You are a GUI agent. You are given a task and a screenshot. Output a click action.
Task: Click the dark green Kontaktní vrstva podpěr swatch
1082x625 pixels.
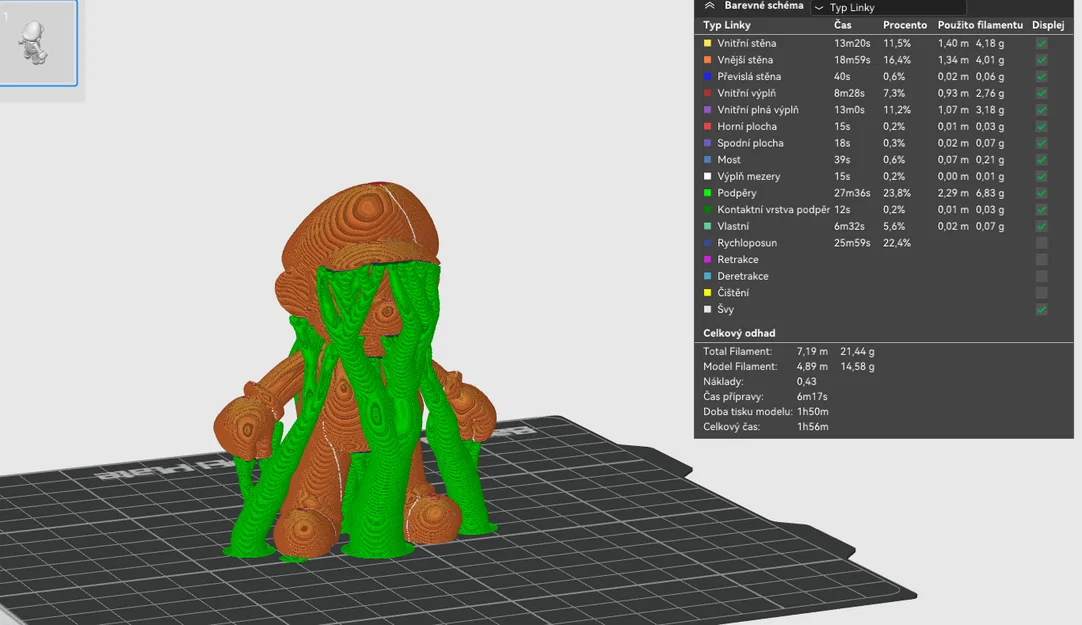(x=707, y=209)
